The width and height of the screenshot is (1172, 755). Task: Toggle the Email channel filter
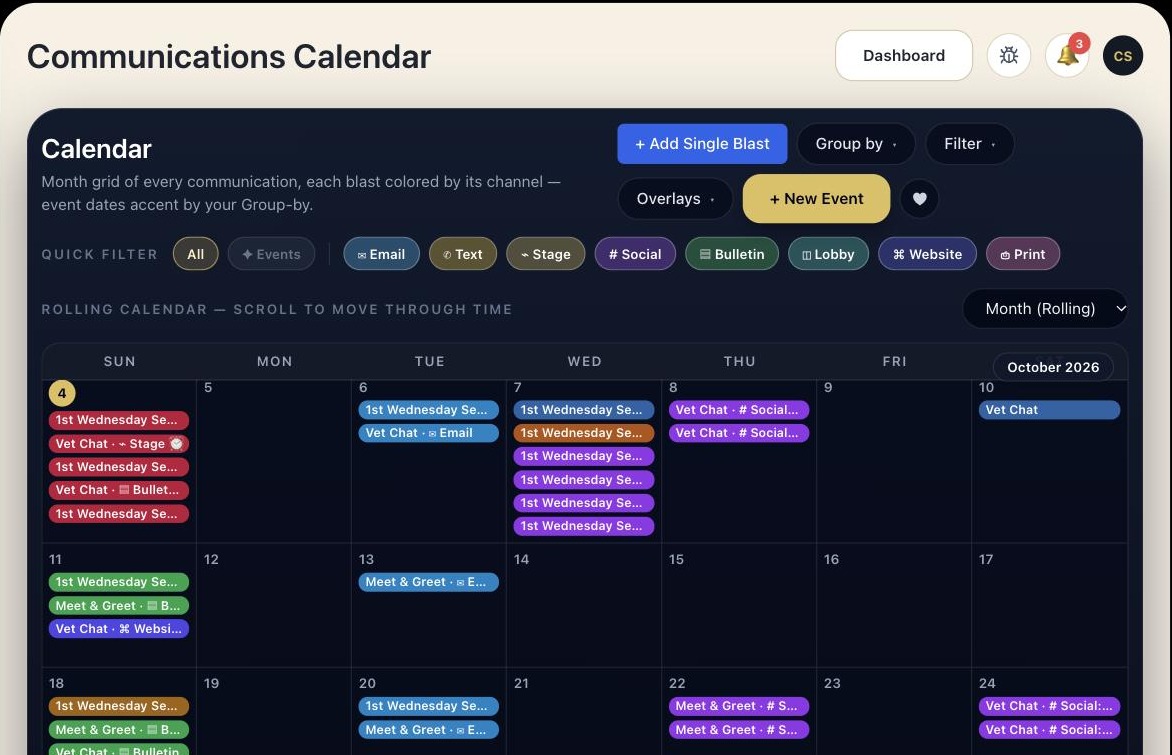pos(381,254)
